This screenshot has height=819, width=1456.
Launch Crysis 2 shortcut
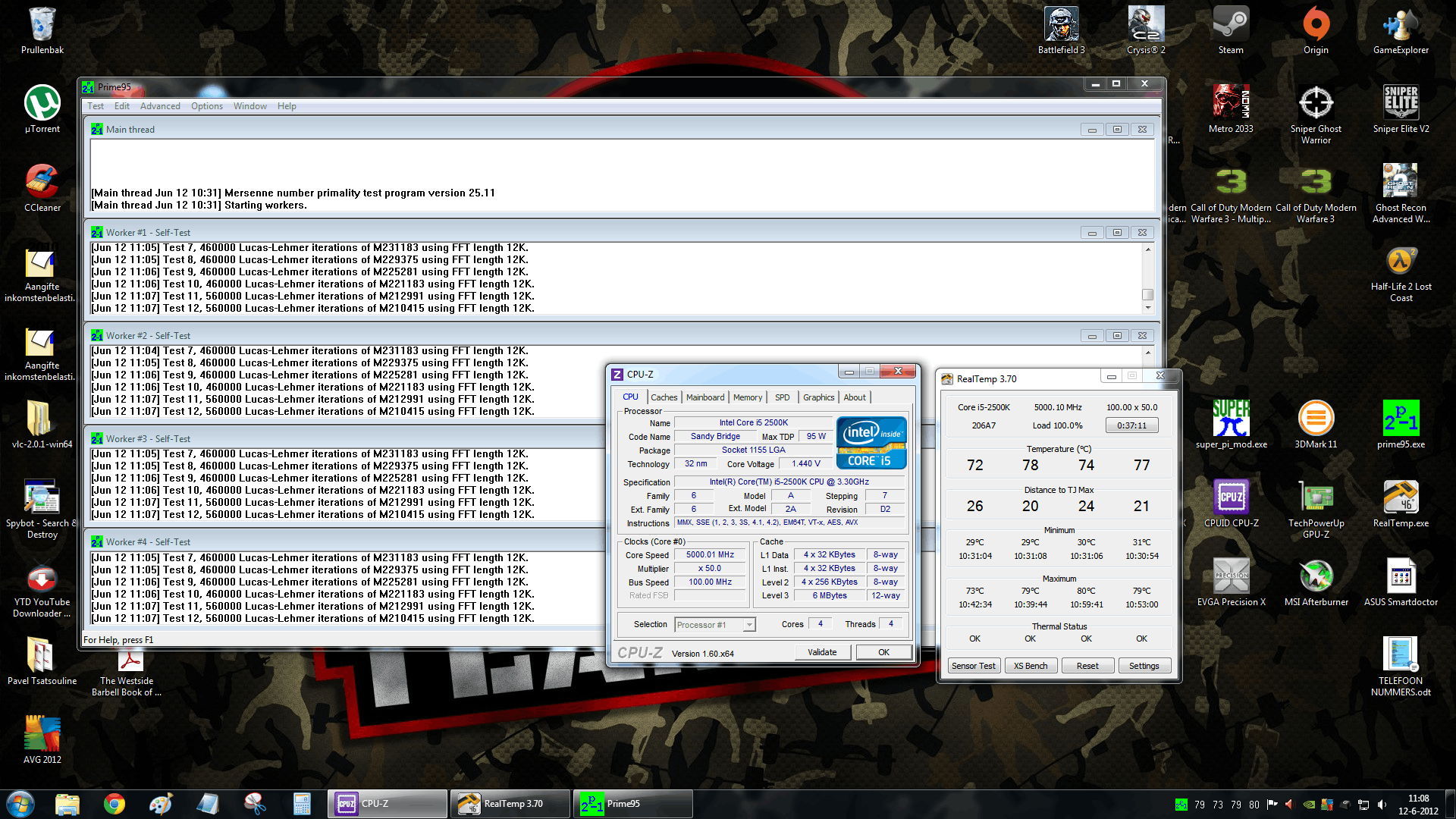(1146, 30)
